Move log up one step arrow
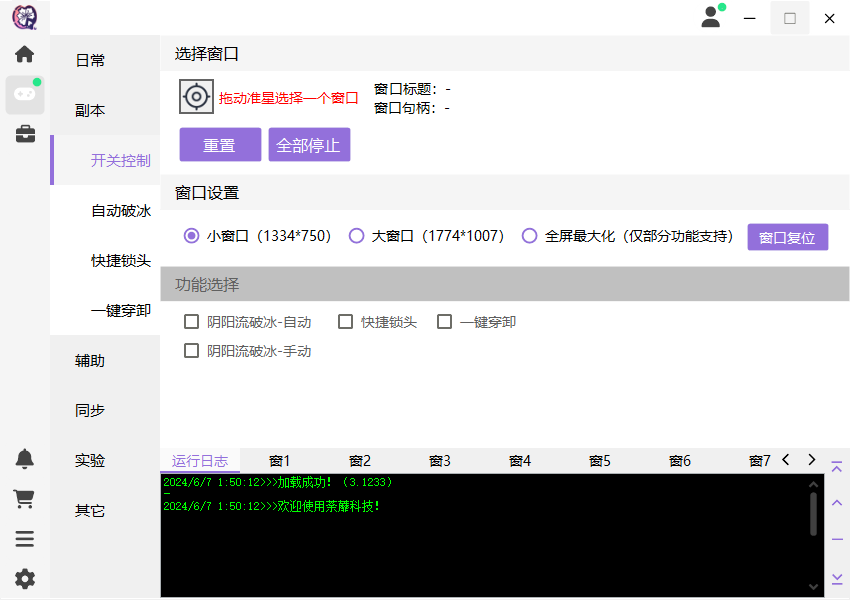 point(837,503)
